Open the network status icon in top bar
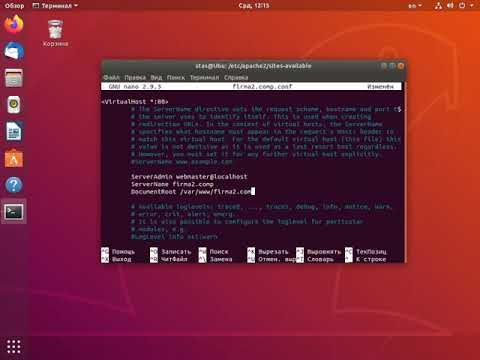 438,6
